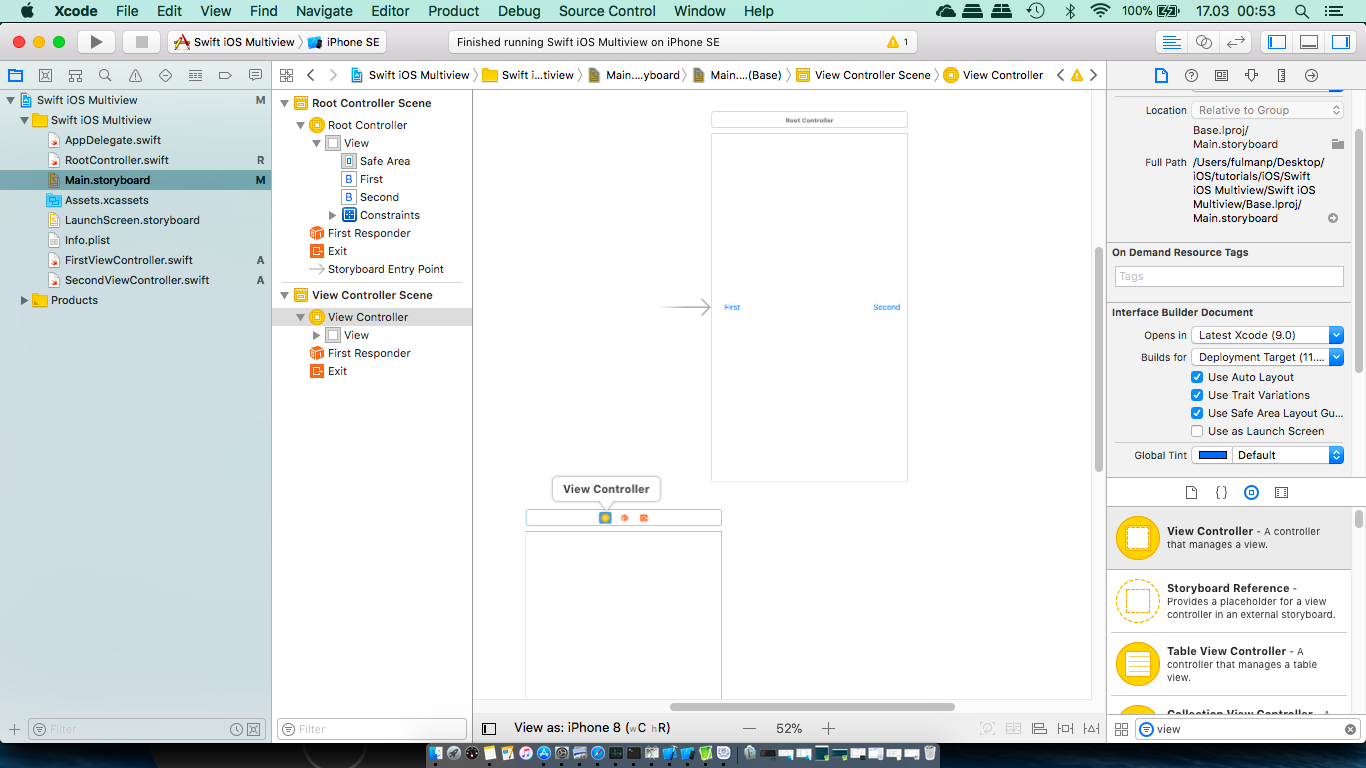Open the Source Control menu
This screenshot has width=1366, height=768.
607,11
